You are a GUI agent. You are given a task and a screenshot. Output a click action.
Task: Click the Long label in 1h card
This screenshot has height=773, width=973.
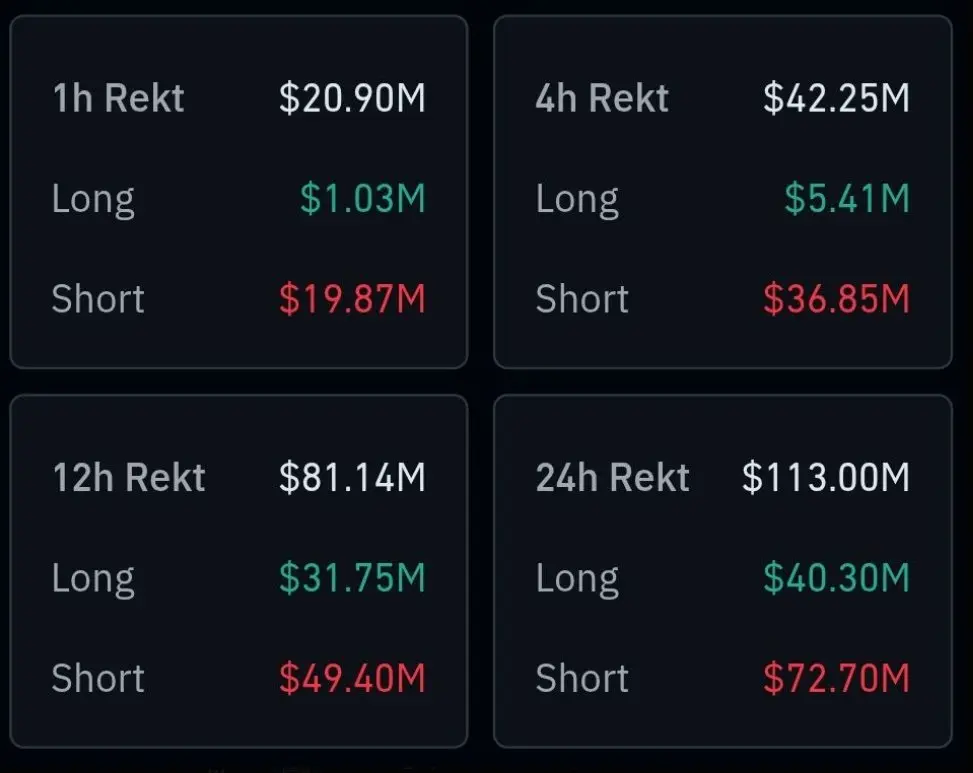93,201
